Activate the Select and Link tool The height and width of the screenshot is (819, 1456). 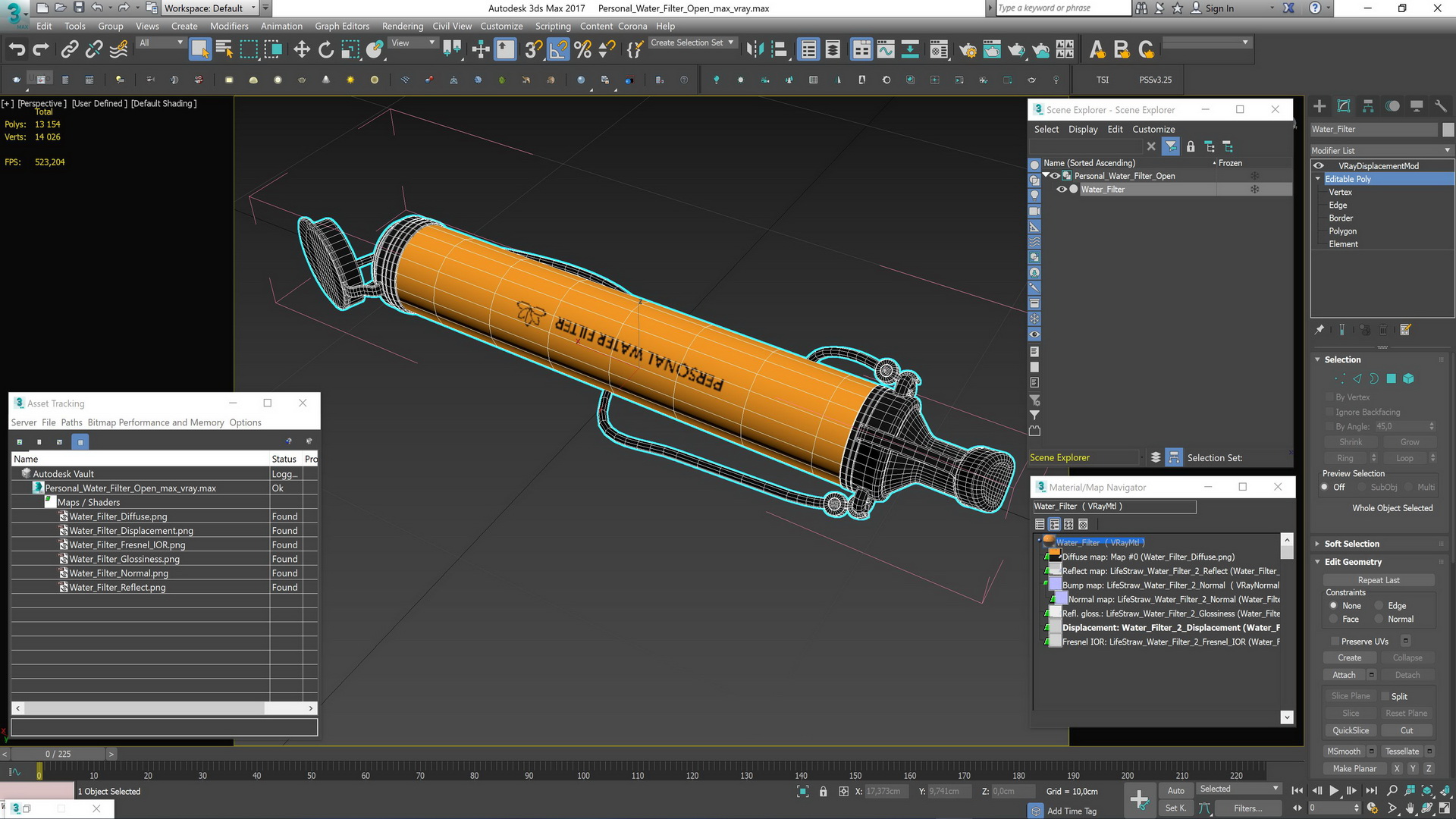[69, 50]
